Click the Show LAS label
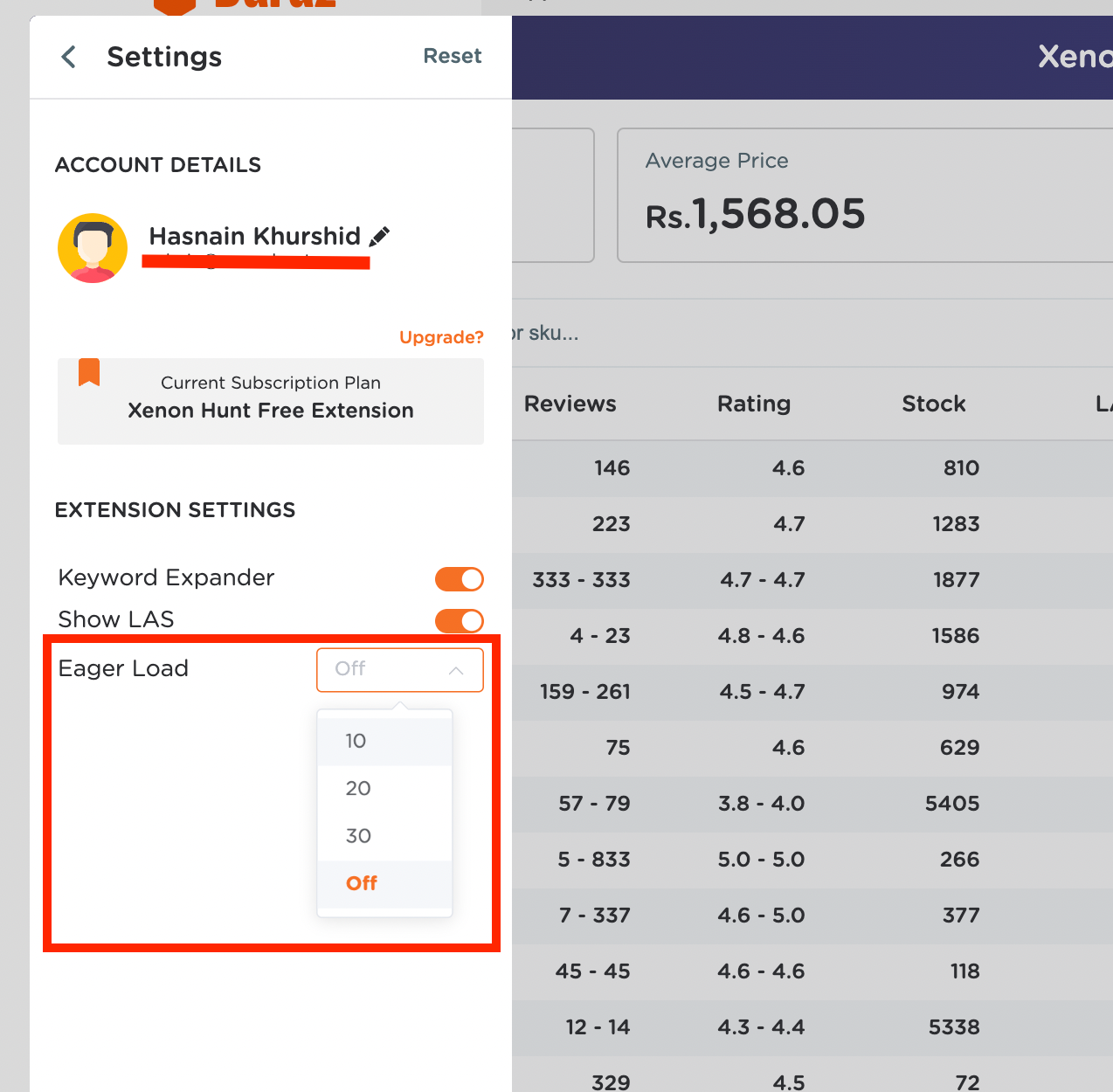This screenshot has height=1092, width=1113. click(116, 619)
